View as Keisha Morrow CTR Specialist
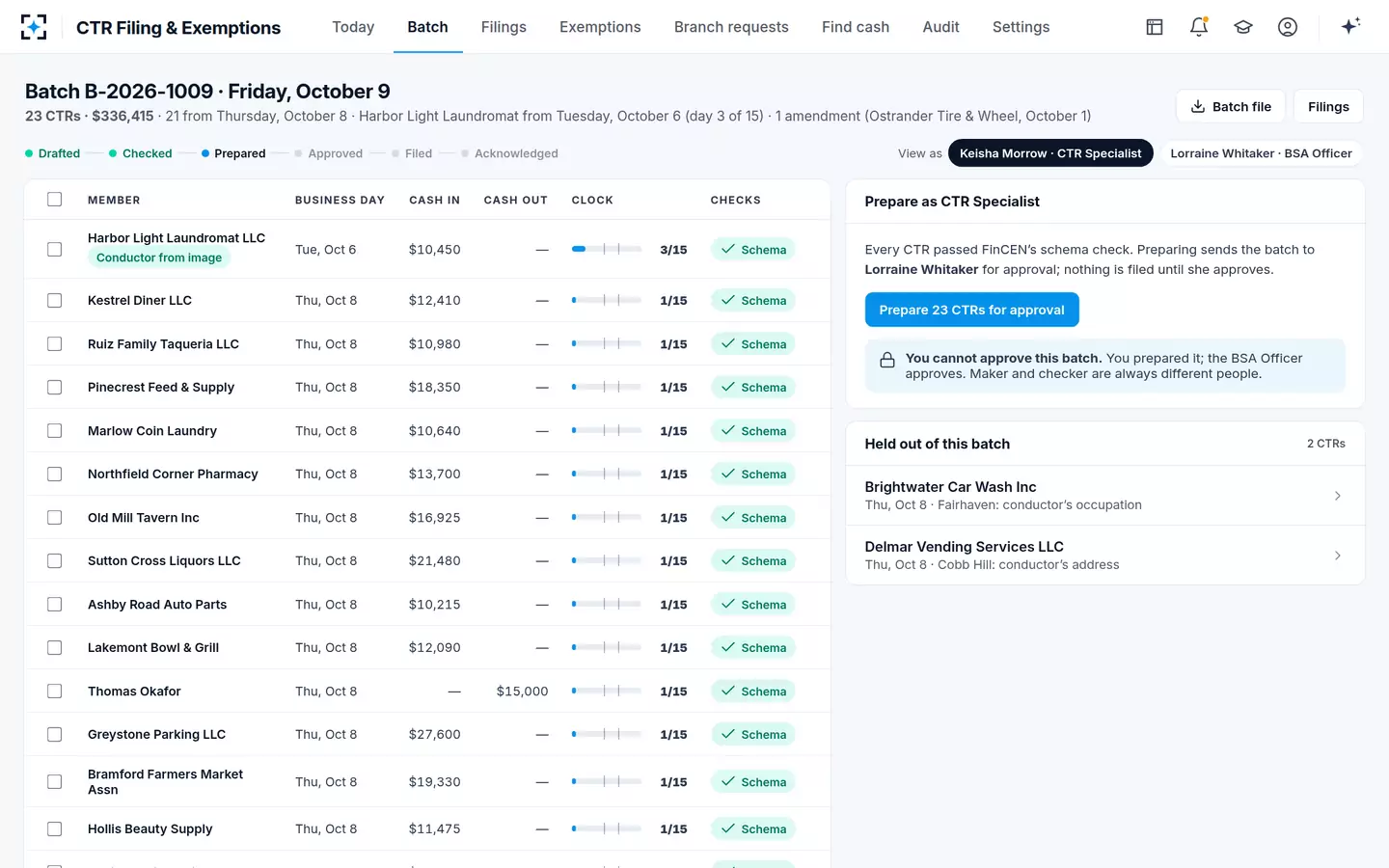Screen dimensions: 1389x868 pos(1050,153)
